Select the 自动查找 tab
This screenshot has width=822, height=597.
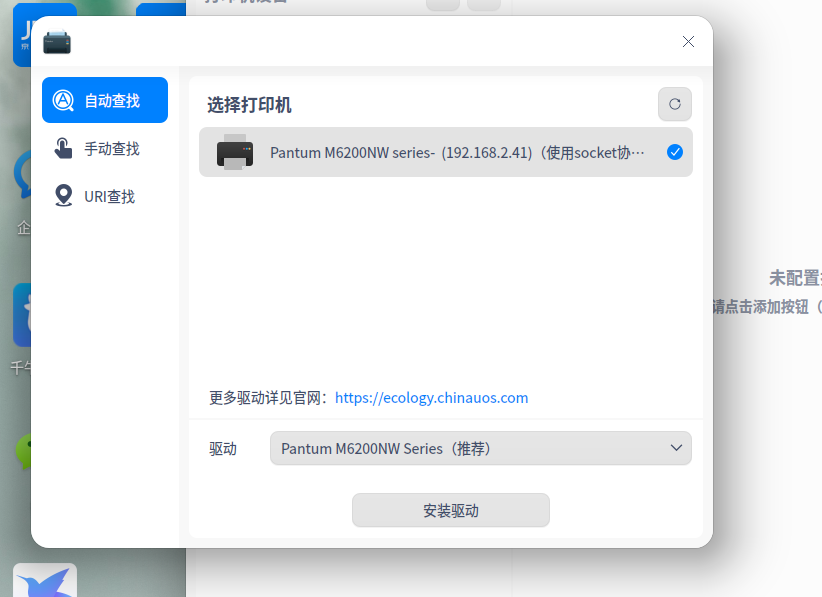105,100
